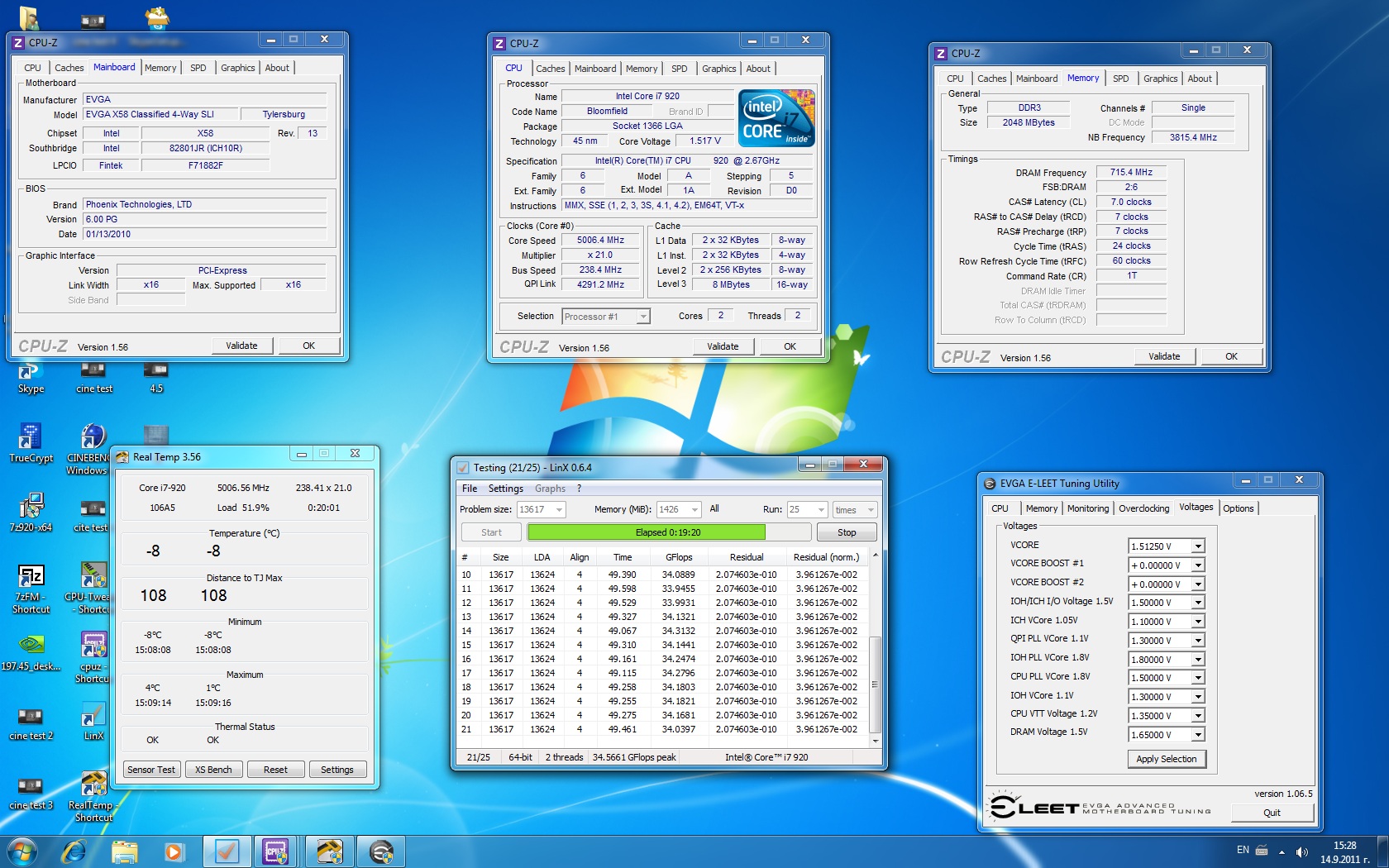Open Windows Explorer from the taskbar
Screen dimensions: 1389x868
coord(124,851)
